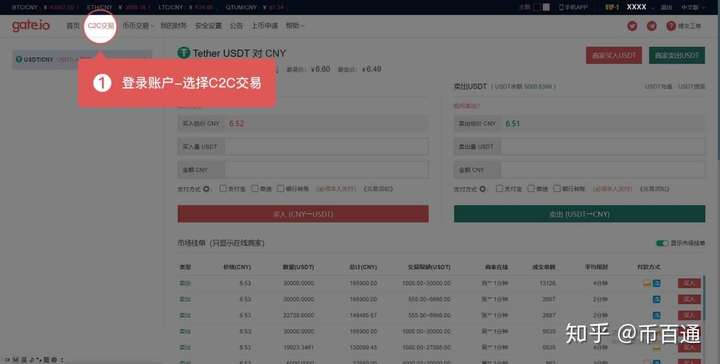This screenshot has width=720, height=364.
Task: Click the Alipay icon in the 13126 orders row
Action: tap(657, 283)
